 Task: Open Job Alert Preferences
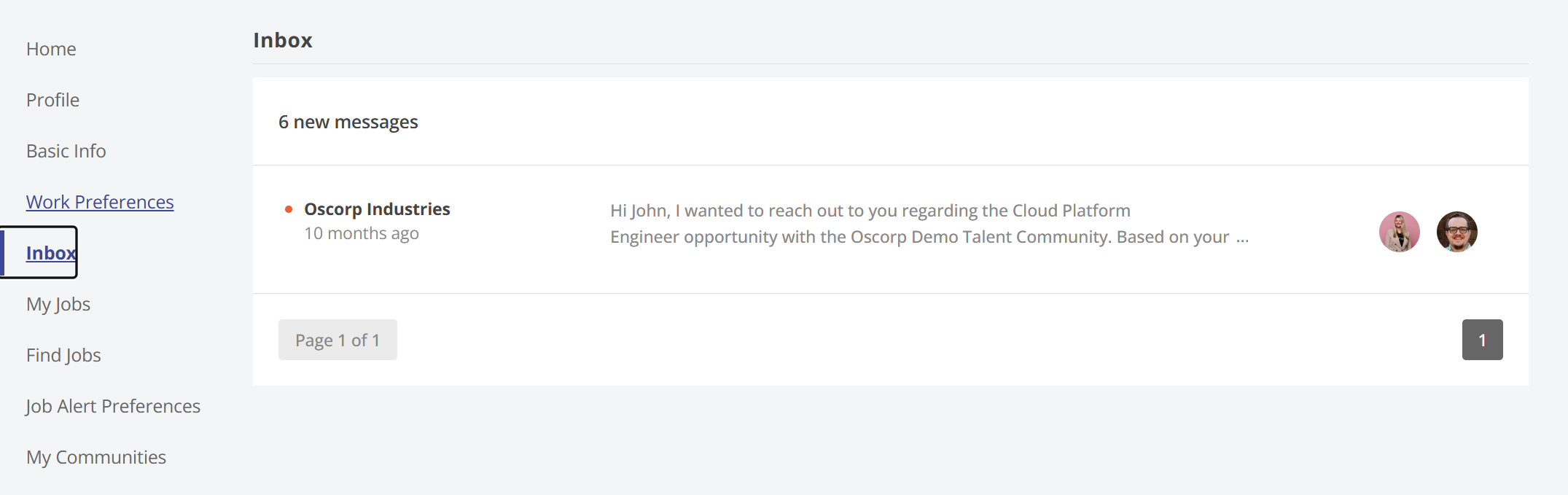tap(113, 406)
